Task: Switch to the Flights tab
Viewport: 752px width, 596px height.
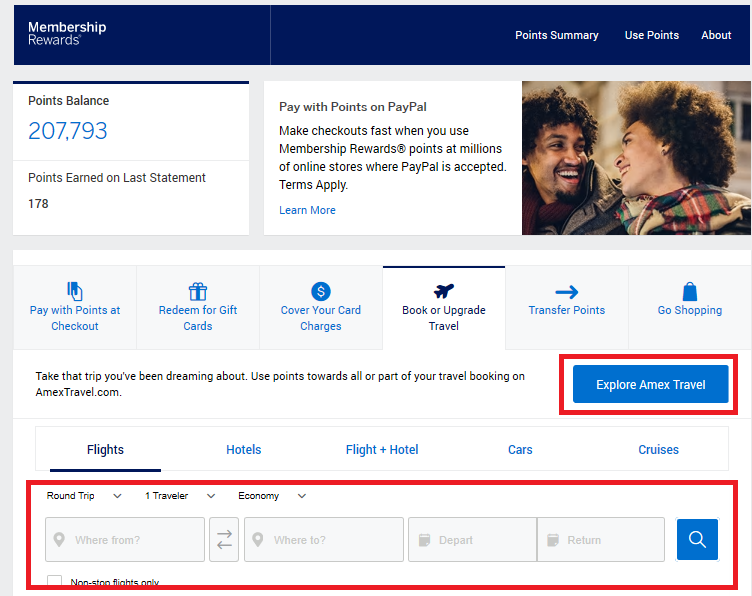Action: pyautogui.click(x=105, y=450)
